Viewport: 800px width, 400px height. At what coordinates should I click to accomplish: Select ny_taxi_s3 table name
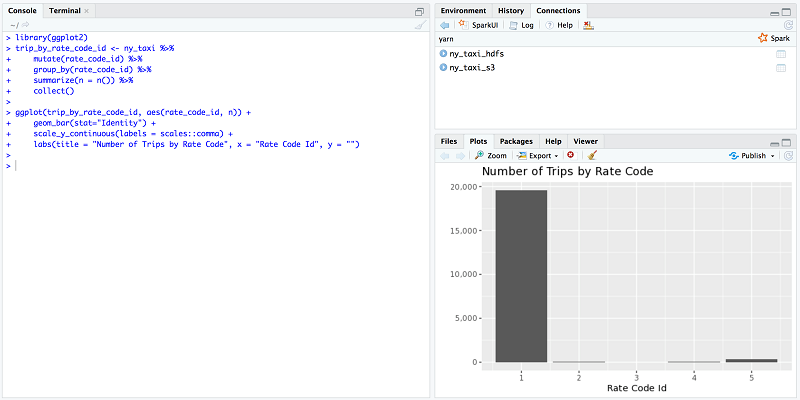[x=472, y=68]
